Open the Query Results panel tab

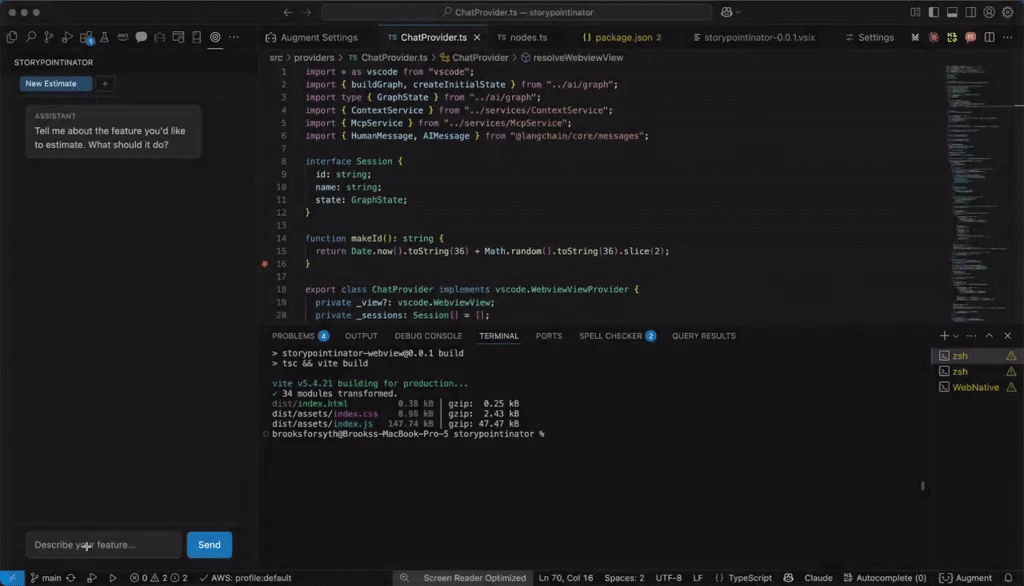[x=703, y=336]
